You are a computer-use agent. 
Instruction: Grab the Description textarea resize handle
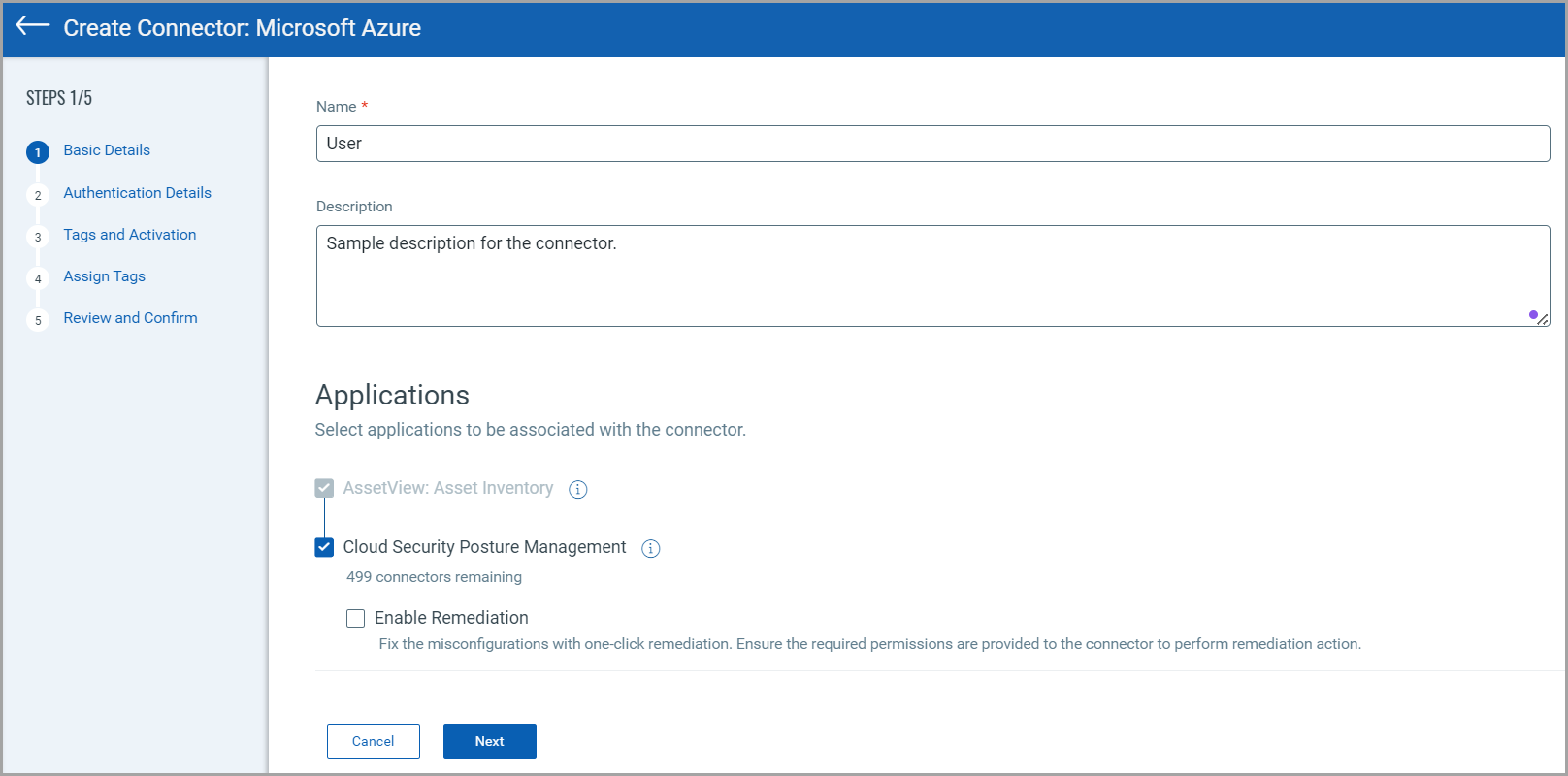tap(1542, 319)
